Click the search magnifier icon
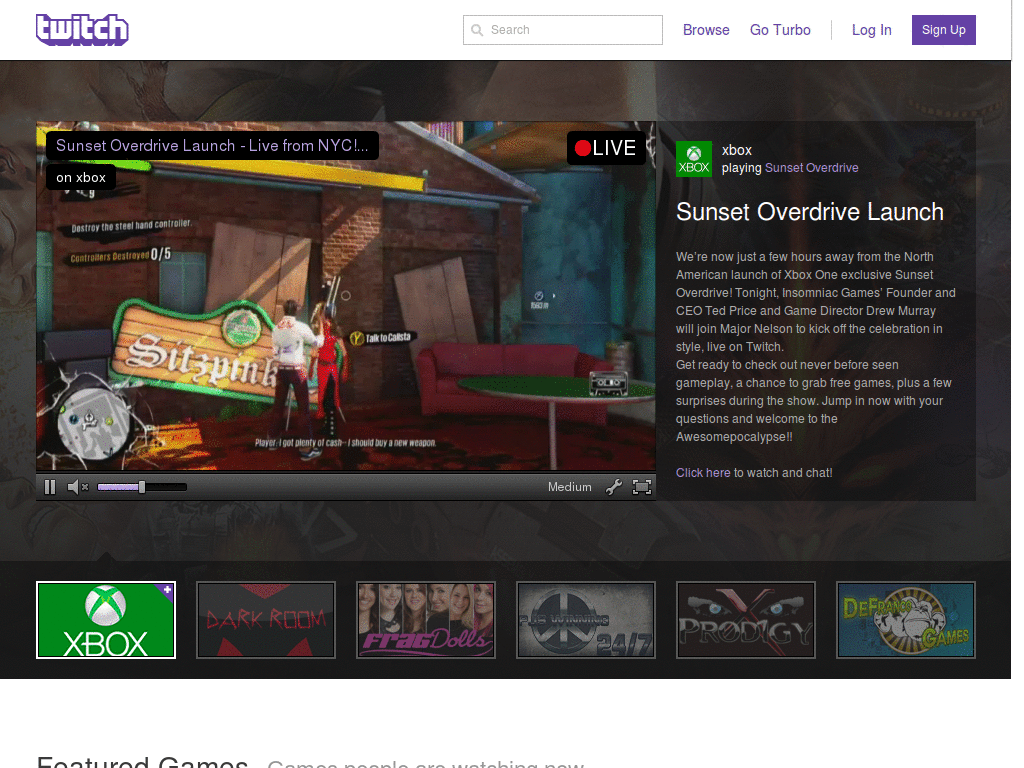1024x768 pixels. (x=477, y=30)
